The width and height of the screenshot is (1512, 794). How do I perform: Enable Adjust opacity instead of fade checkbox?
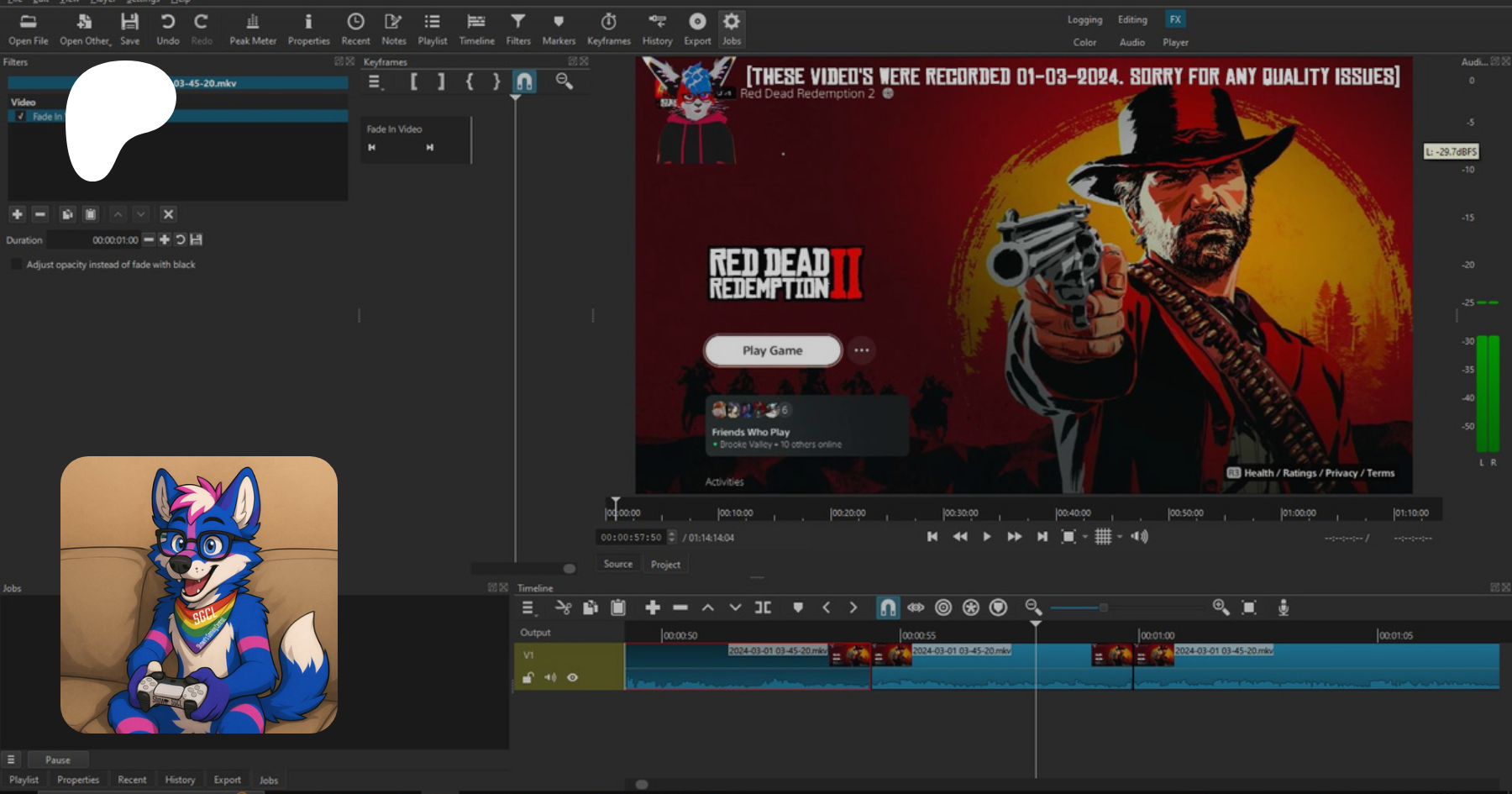[16, 265]
